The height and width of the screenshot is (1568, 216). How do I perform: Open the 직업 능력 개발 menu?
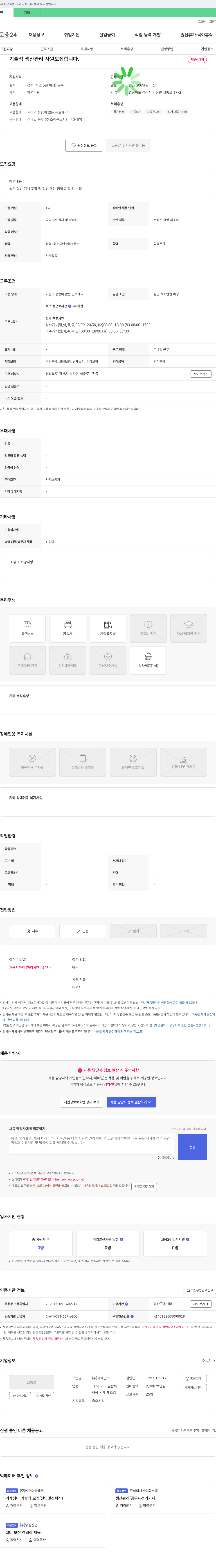point(147,35)
